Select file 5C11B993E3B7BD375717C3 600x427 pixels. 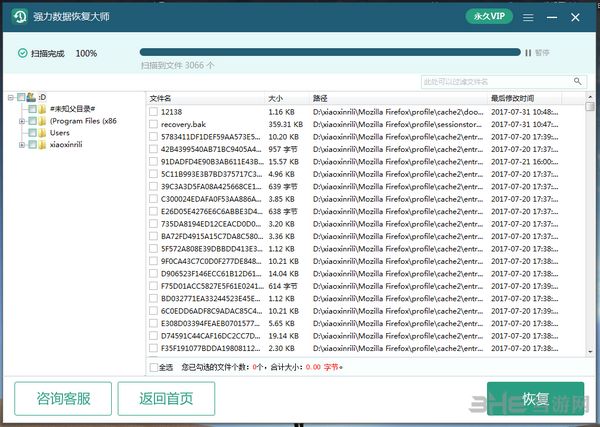click(212, 174)
